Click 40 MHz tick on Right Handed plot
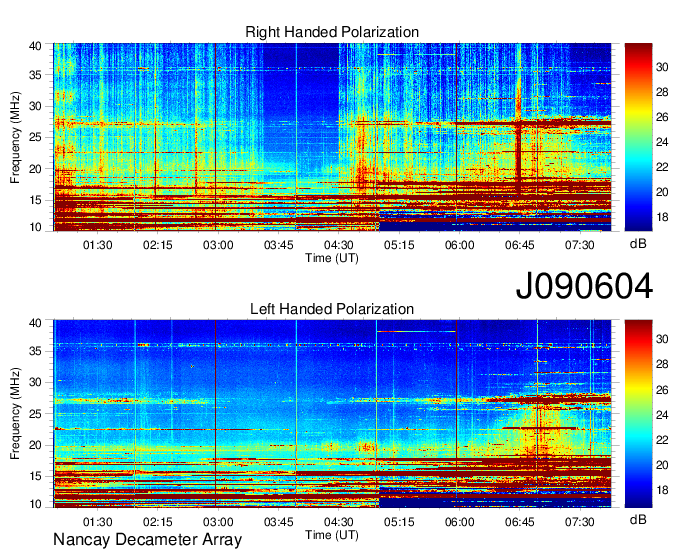 [x=36, y=46]
